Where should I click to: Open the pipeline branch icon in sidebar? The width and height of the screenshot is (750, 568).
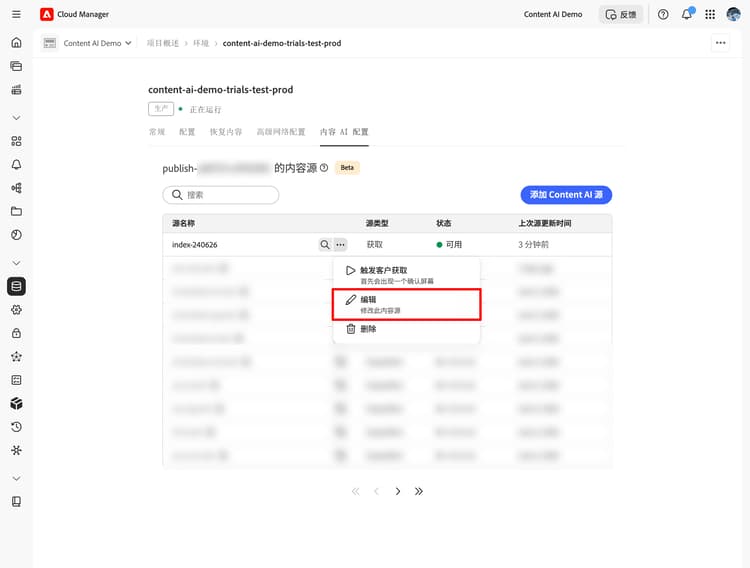[16, 188]
